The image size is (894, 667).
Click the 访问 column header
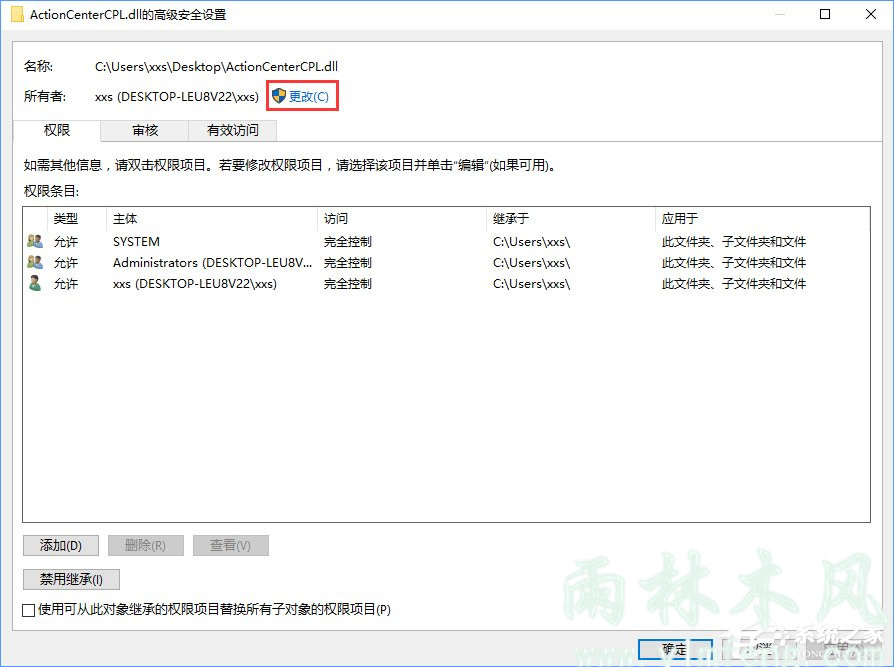pos(401,218)
